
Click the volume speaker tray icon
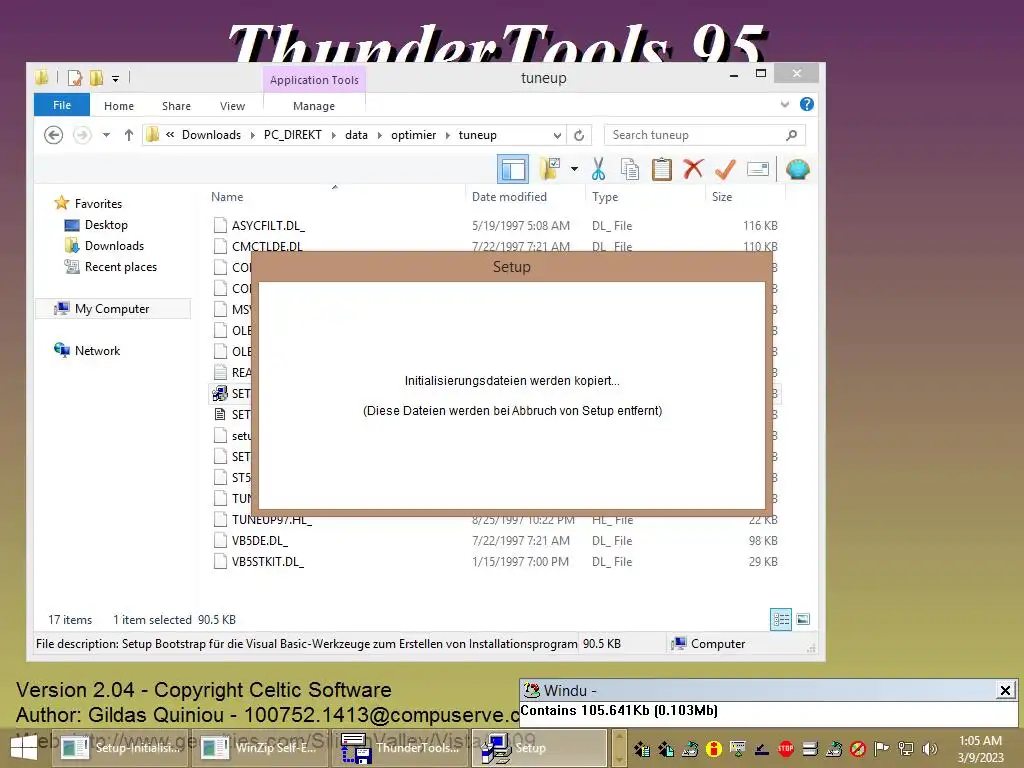point(930,748)
